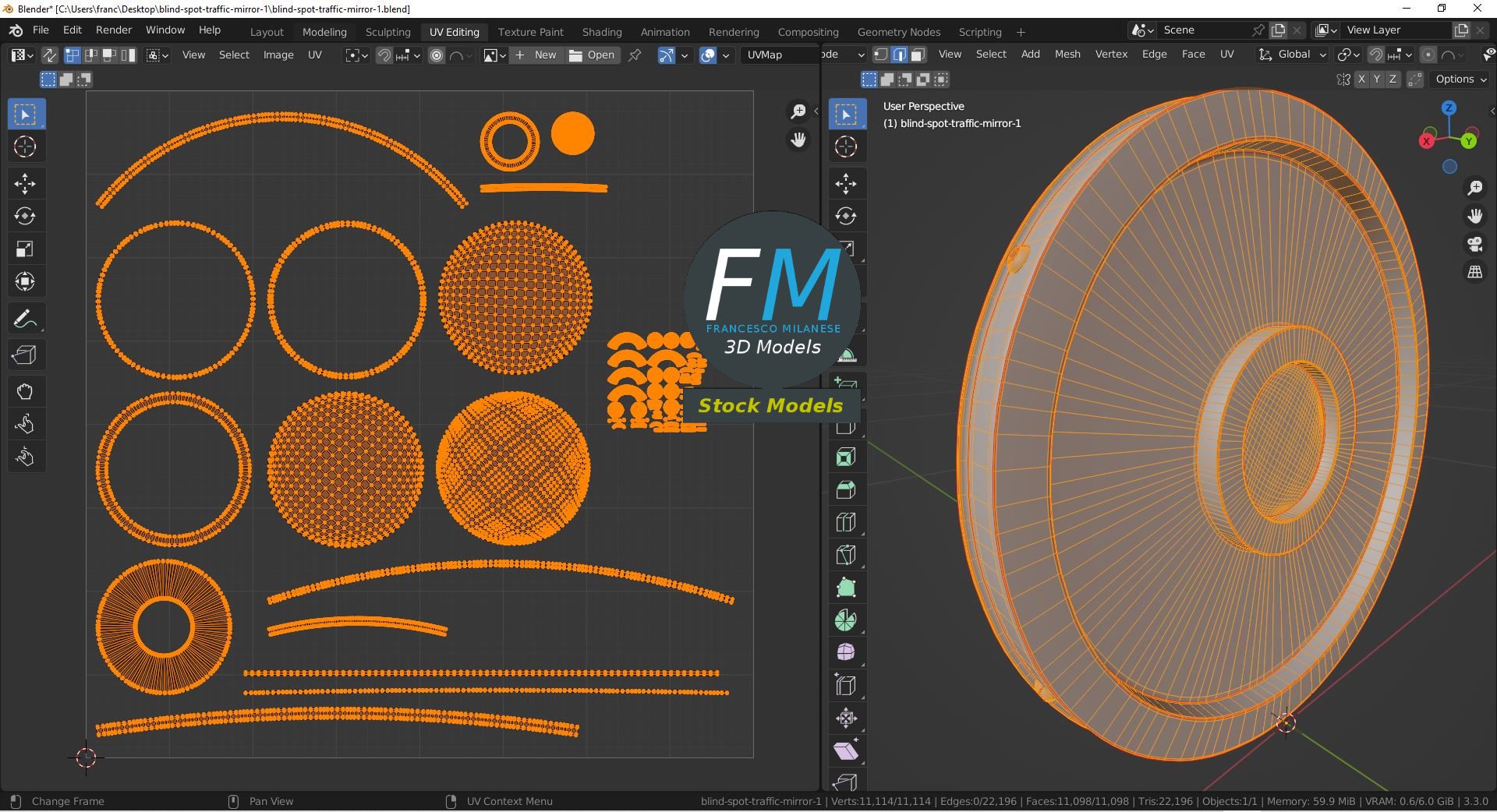Viewport: 1497px width, 812px height.
Task: Select the Spin tool
Action: [x=846, y=620]
